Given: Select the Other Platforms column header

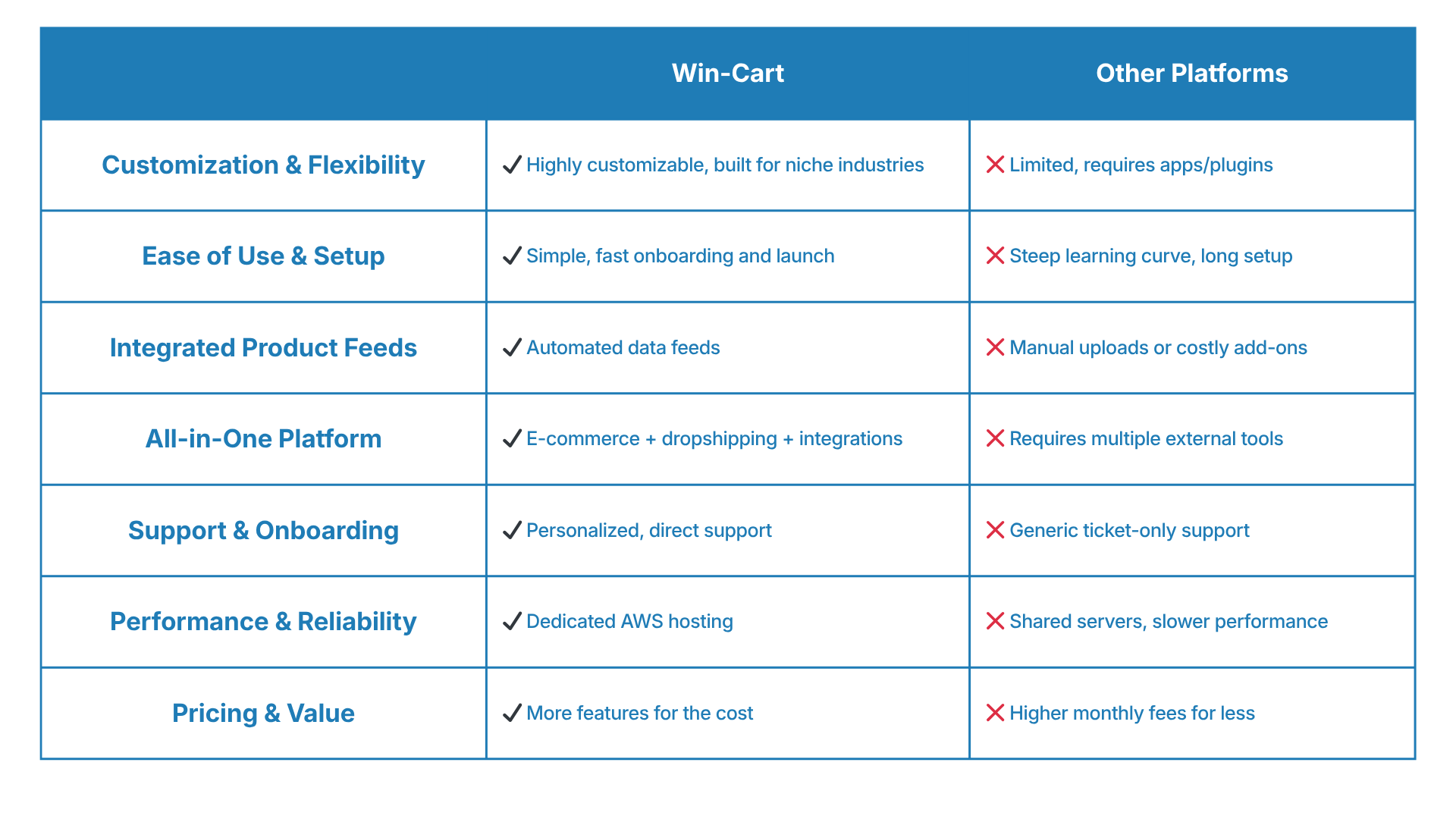Looking at the screenshot, I should pyautogui.click(x=1191, y=74).
